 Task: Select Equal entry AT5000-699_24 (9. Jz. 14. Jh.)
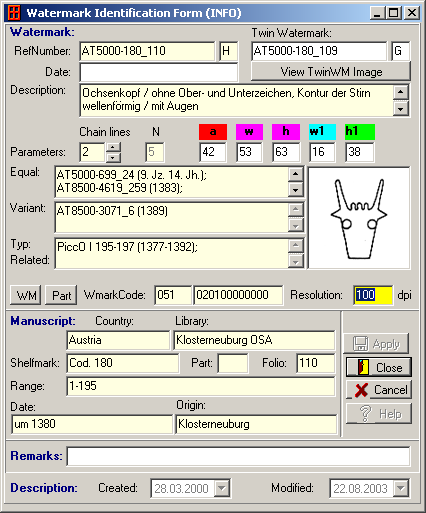131,175
